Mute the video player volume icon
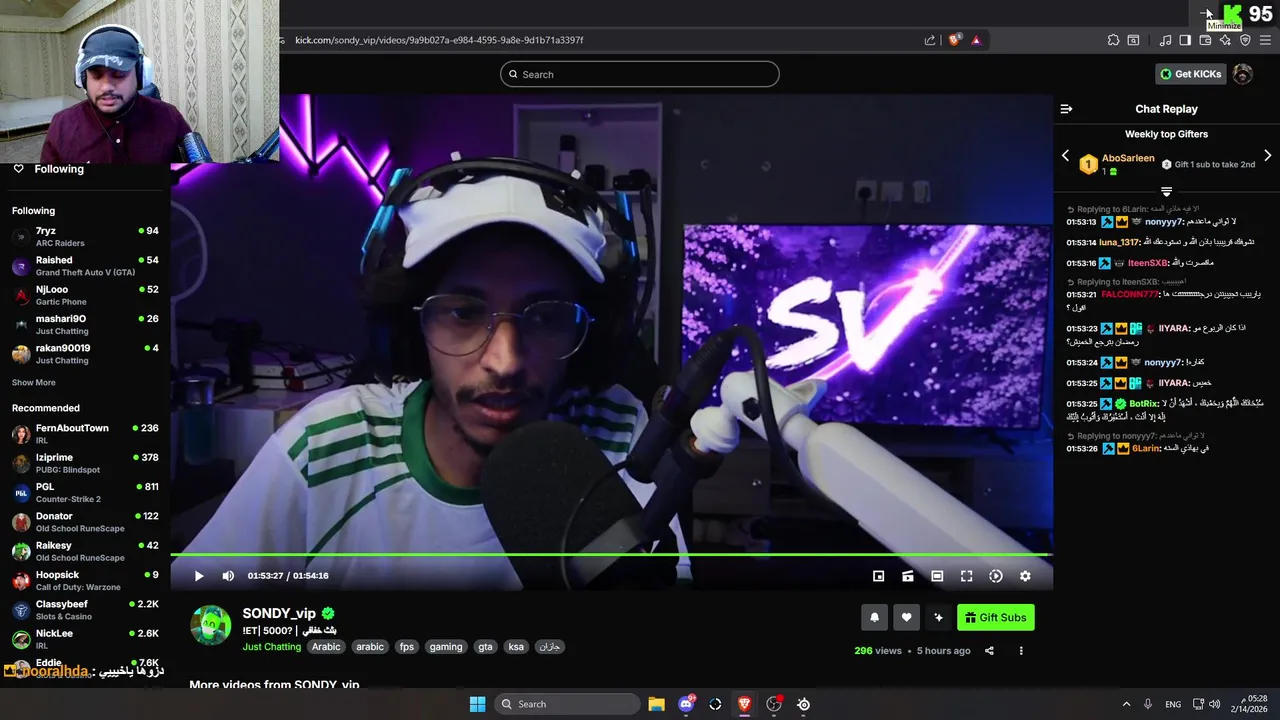 tap(228, 576)
